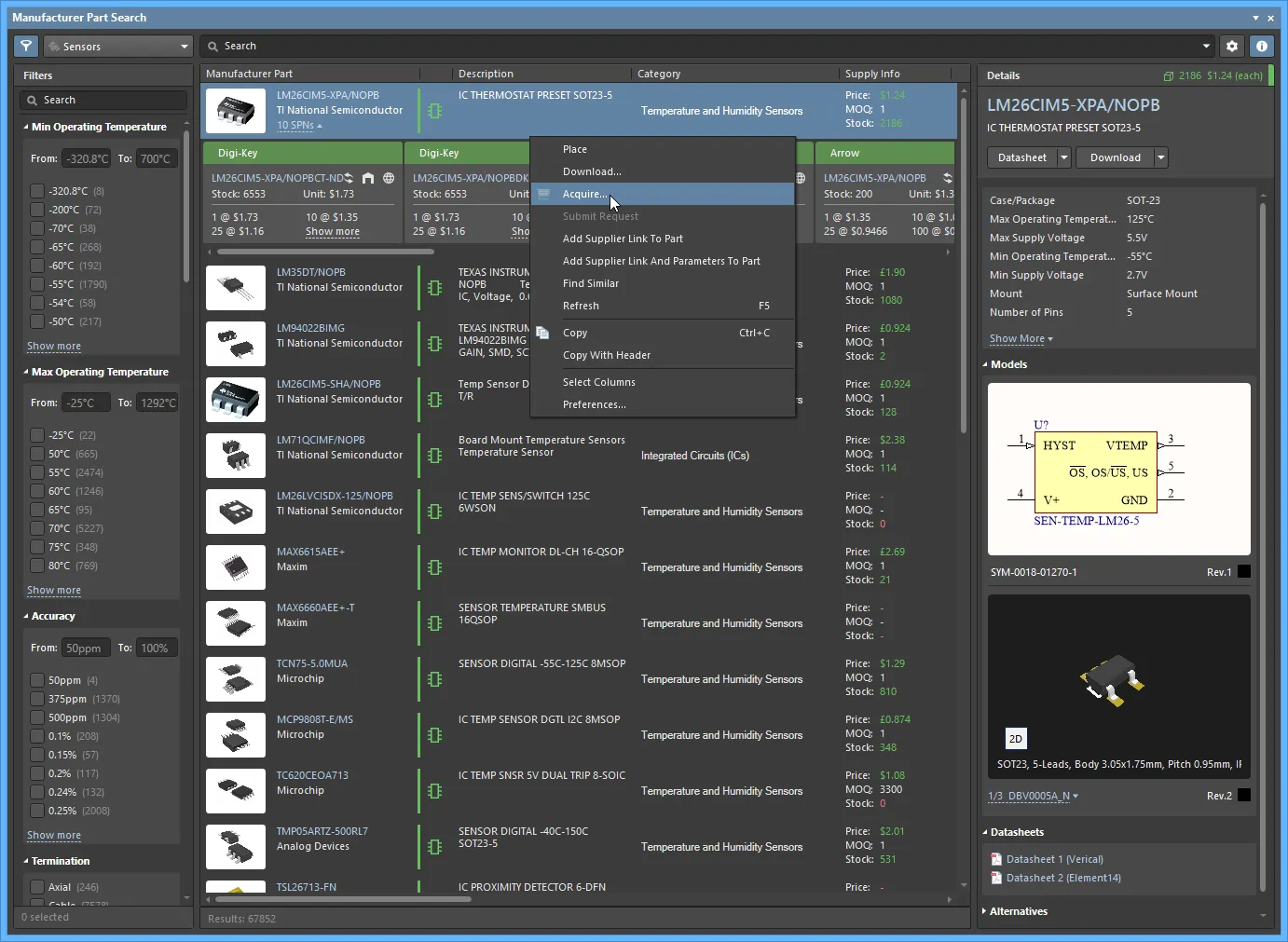Choose Preferences... from context menu
1288x942 pixels.
click(x=662, y=404)
